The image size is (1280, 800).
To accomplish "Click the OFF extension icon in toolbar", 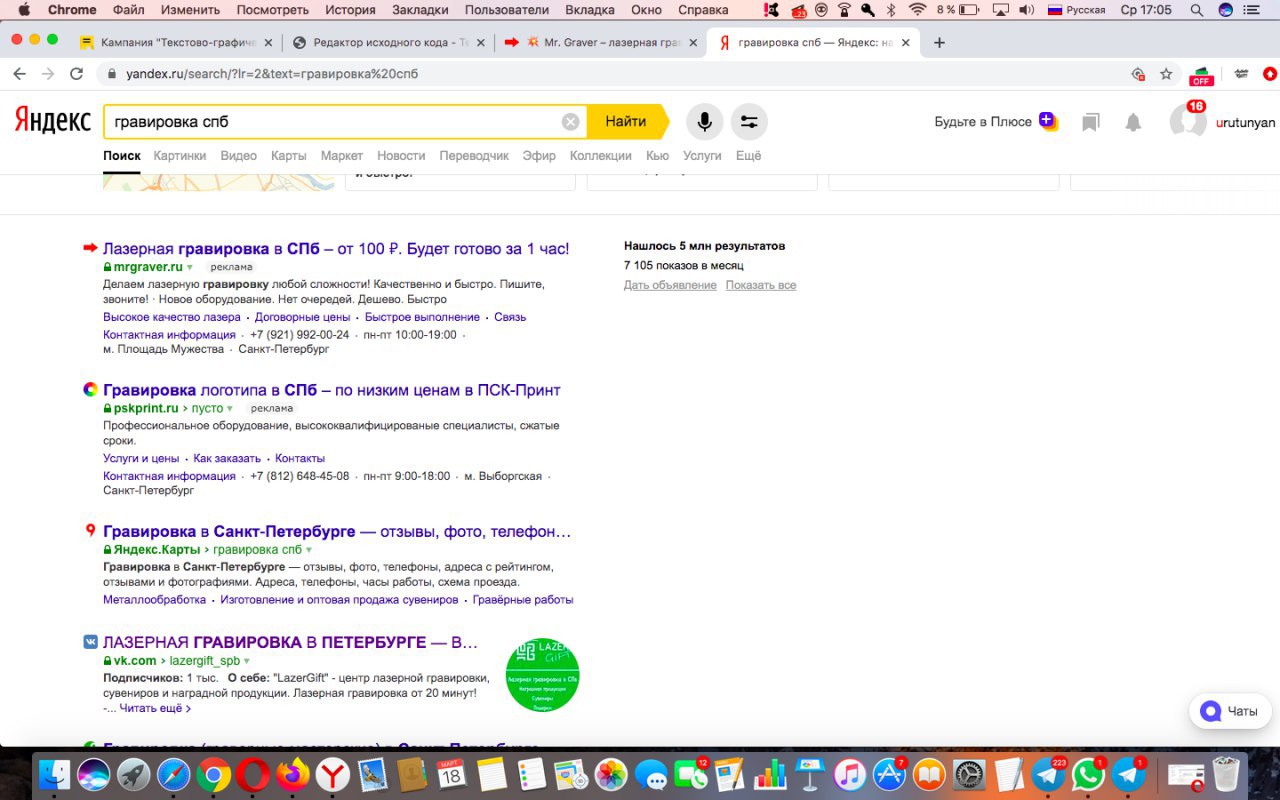I will 1201,75.
